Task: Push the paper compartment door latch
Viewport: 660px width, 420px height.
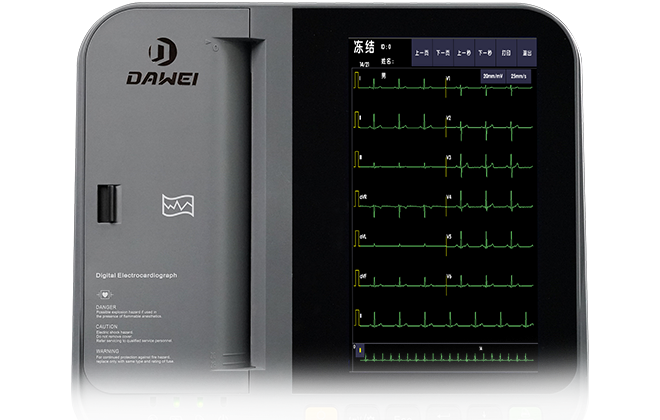Action: tap(101, 204)
